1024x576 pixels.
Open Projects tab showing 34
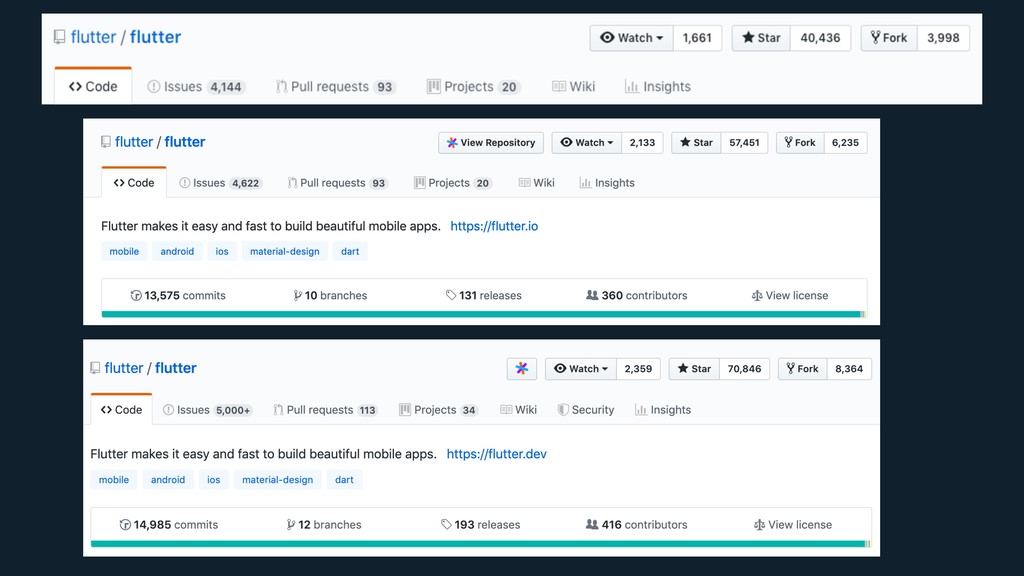438,409
